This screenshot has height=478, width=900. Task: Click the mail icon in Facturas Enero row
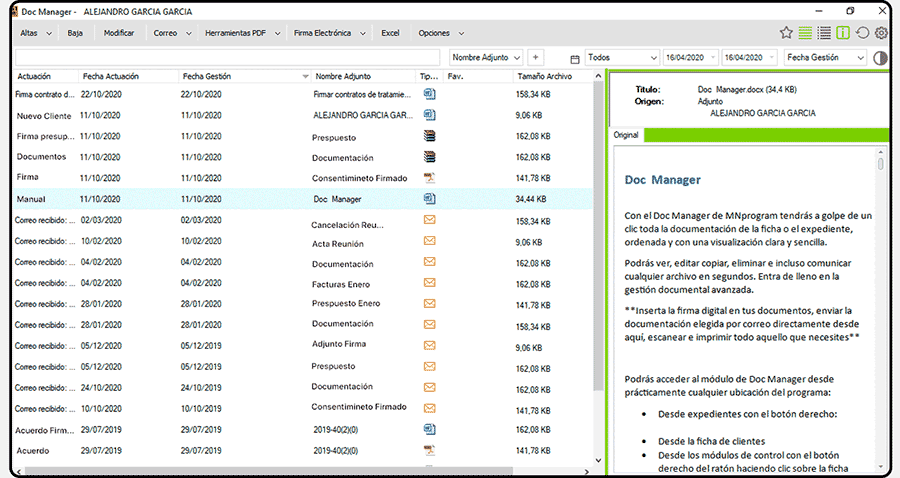click(x=429, y=282)
